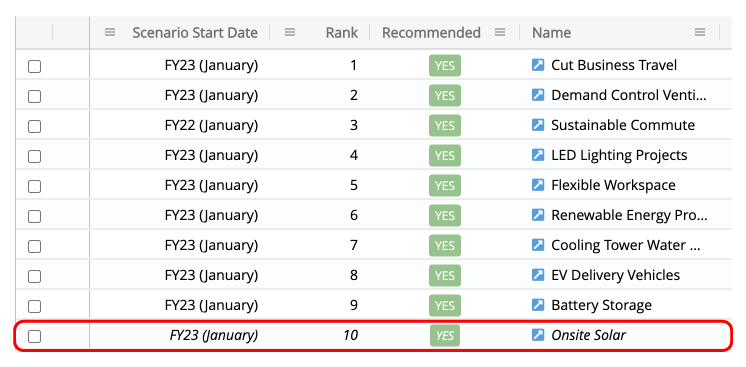Open the Cooling Tower Water link icon
Viewport: 746px width, 367px height.
(x=538, y=245)
